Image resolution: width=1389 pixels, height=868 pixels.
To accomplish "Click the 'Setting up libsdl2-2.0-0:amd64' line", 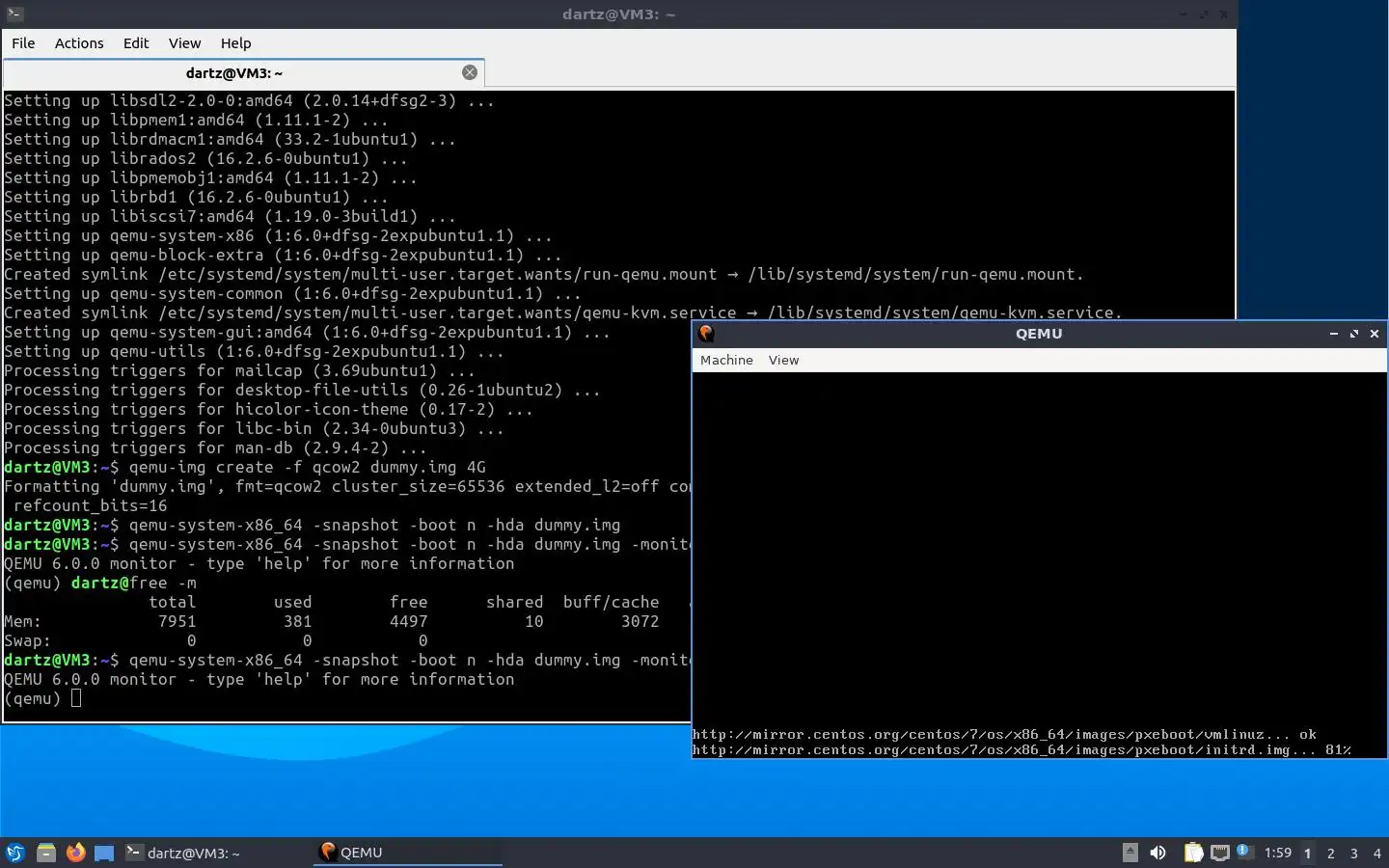I will (249, 100).
